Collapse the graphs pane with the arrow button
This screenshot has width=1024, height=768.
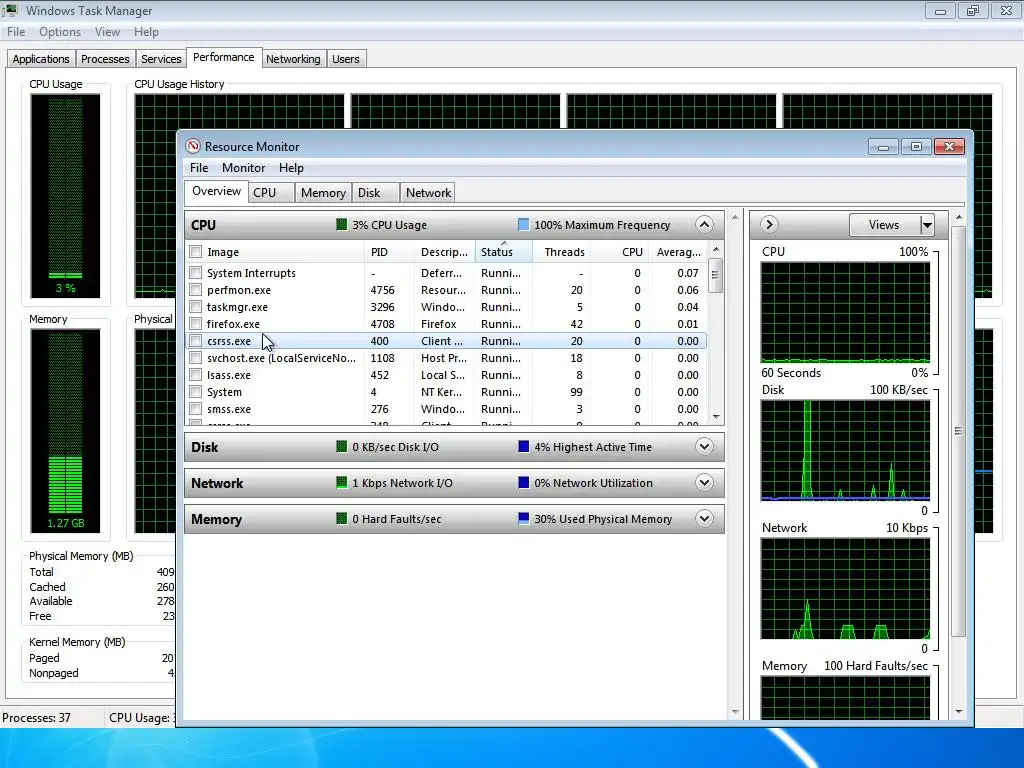click(x=769, y=225)
